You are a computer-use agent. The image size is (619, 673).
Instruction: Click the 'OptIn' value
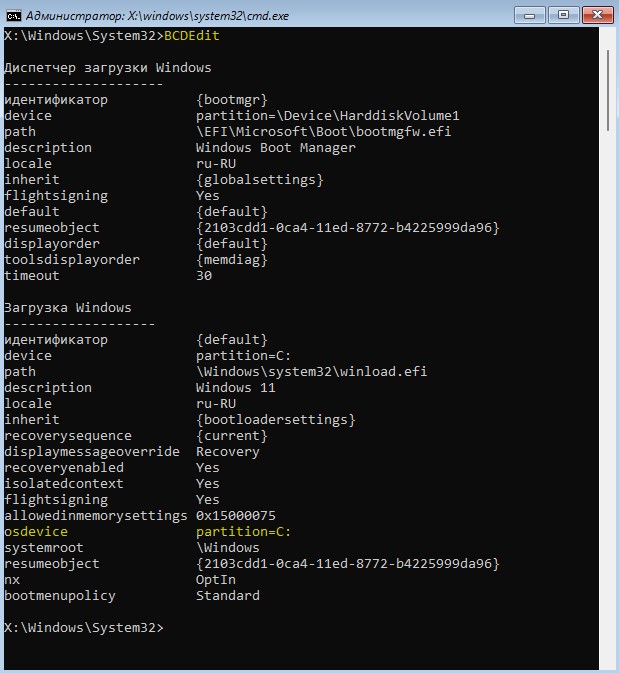click(x=216, y=580)
